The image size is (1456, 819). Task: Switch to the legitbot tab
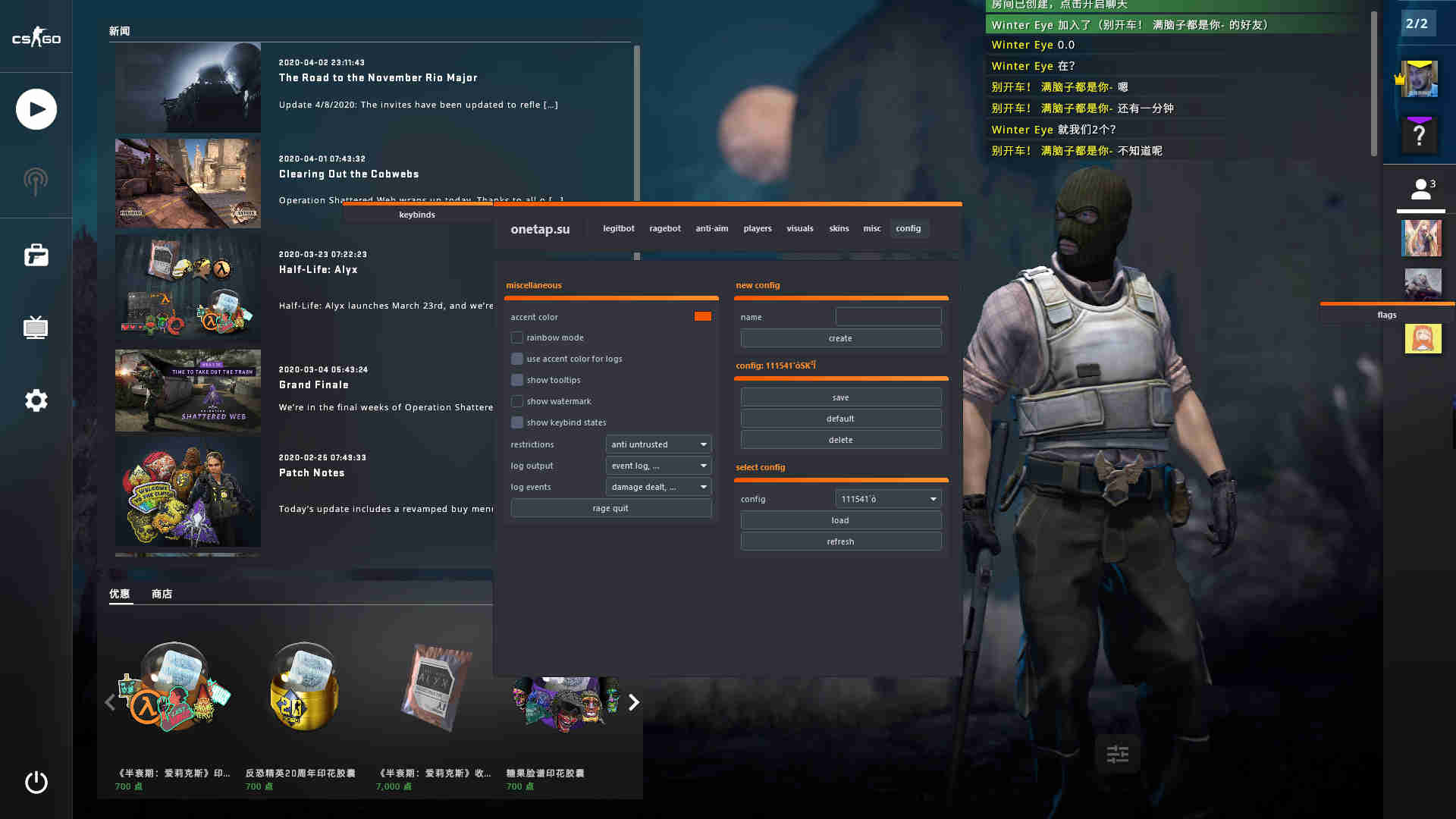coord(619,228)
